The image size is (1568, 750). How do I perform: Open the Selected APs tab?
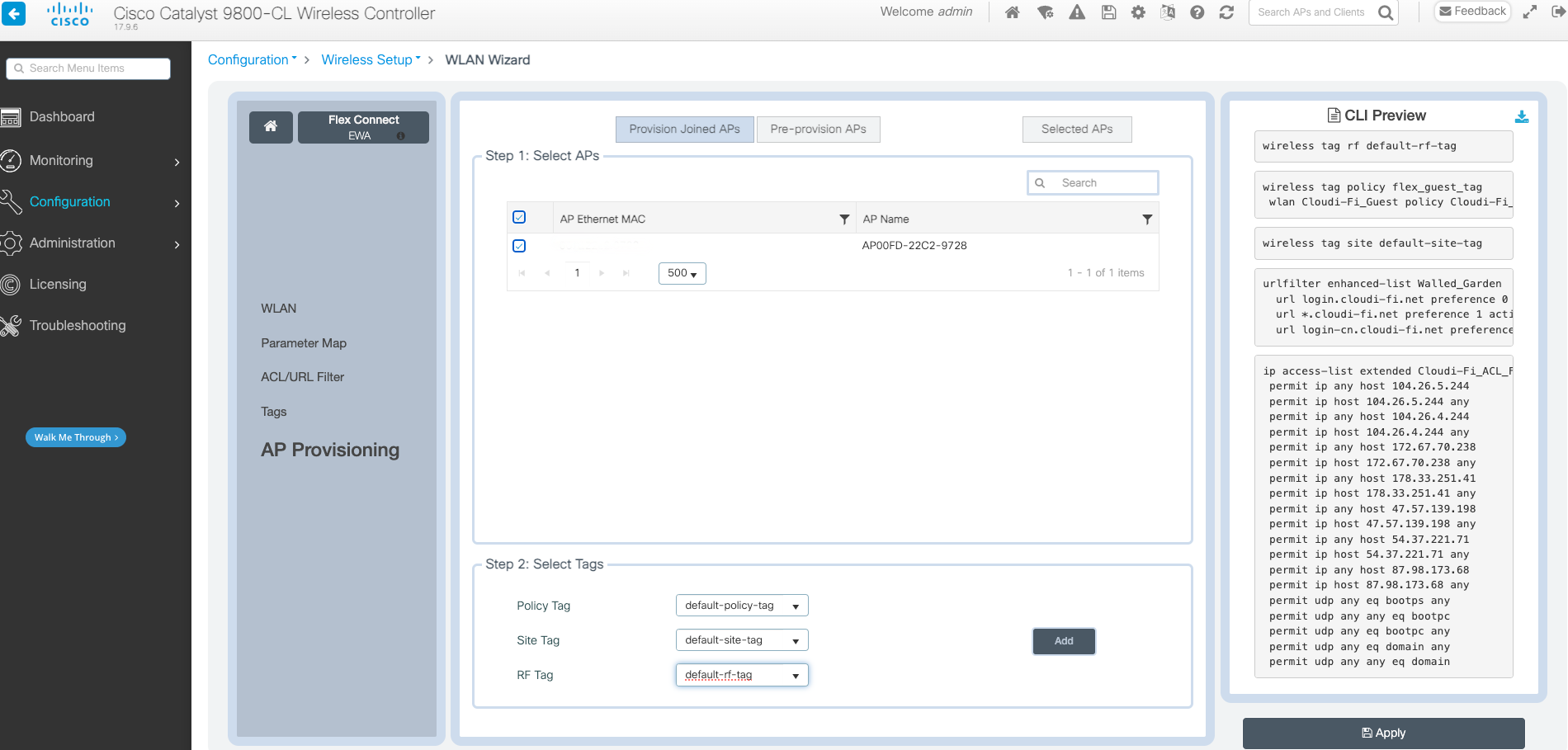coord(1077,129)
